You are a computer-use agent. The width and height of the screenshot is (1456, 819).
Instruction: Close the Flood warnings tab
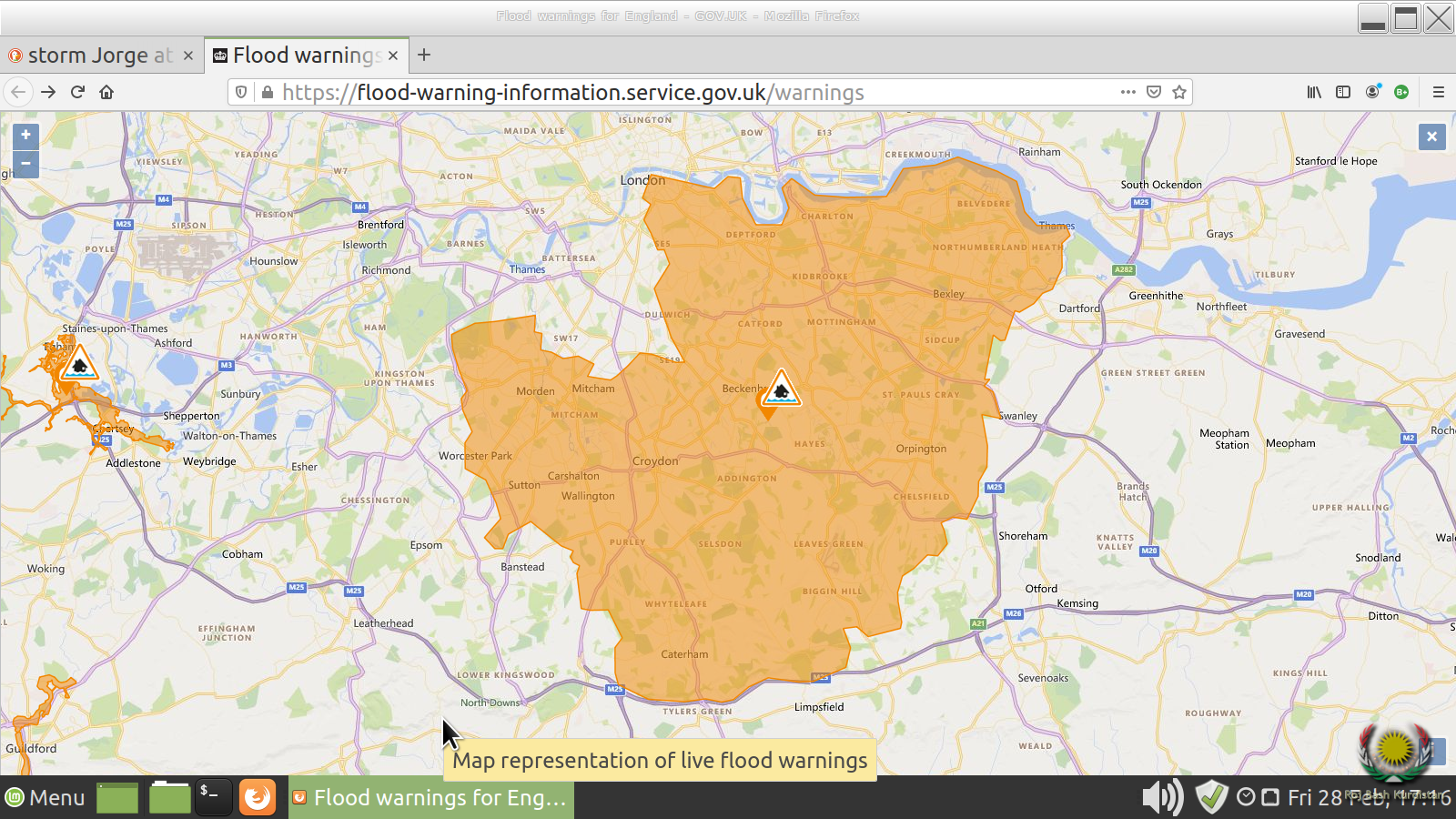click(393, 56)
